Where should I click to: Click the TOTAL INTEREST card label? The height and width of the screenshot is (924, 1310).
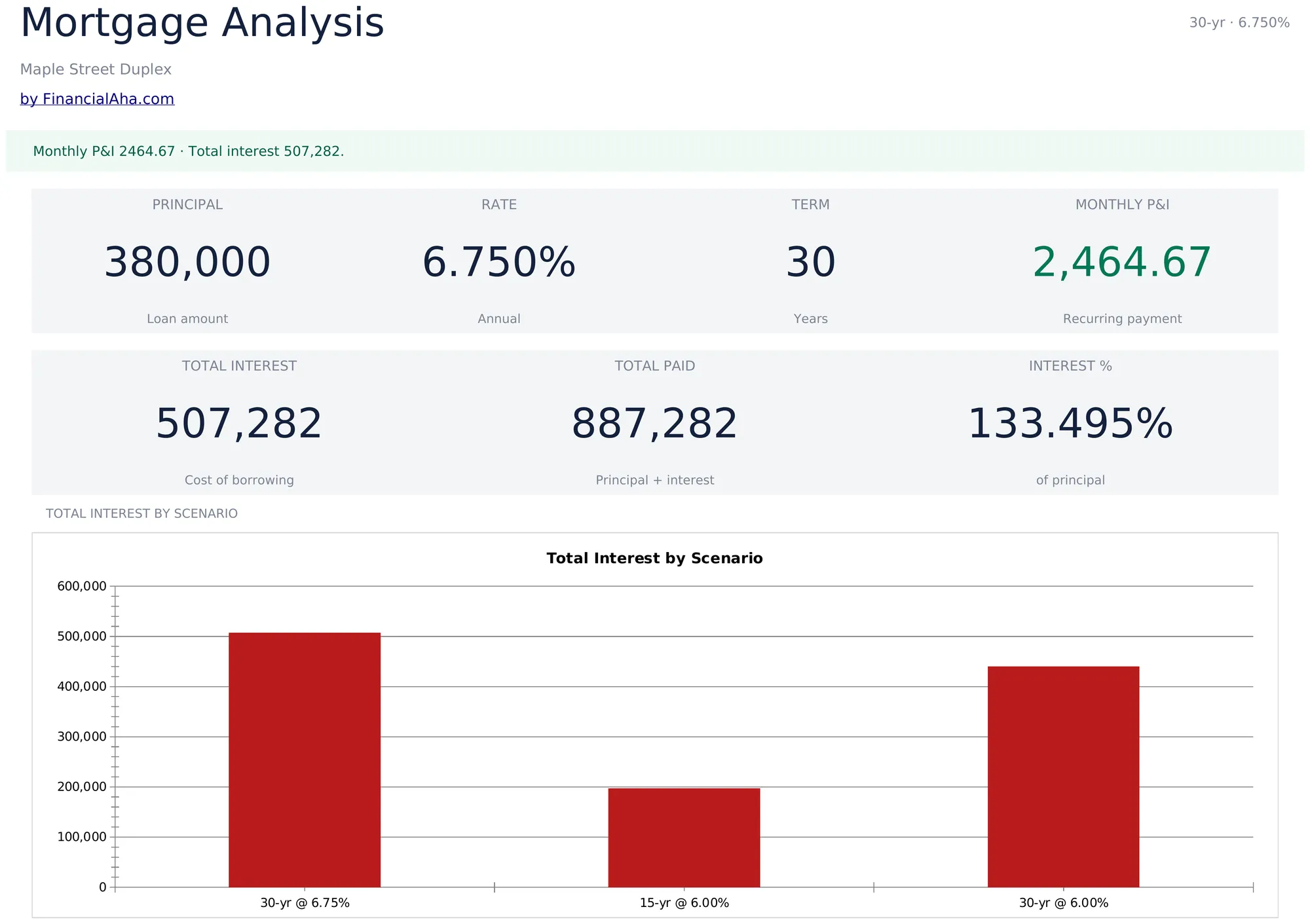click(239, 366)
